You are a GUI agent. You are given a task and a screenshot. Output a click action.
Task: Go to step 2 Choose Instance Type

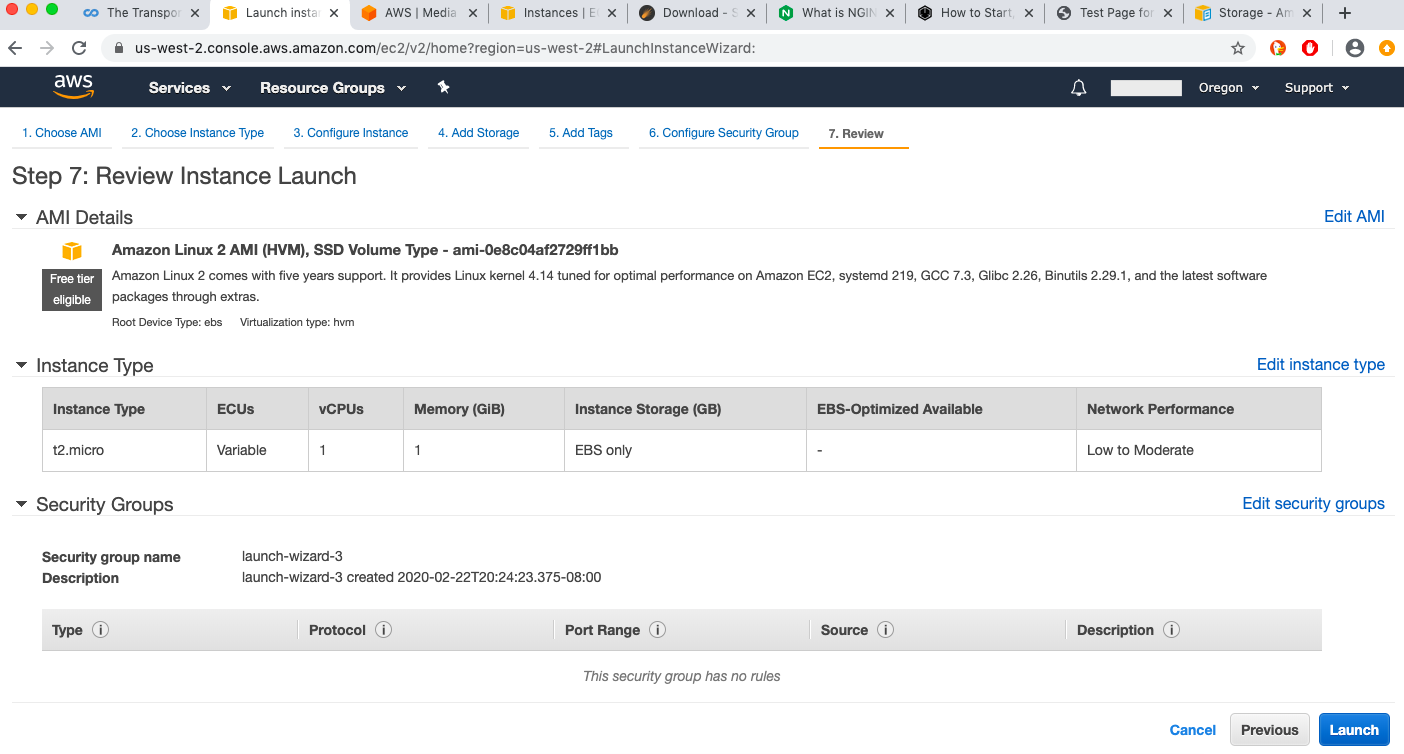click(197, 133)
